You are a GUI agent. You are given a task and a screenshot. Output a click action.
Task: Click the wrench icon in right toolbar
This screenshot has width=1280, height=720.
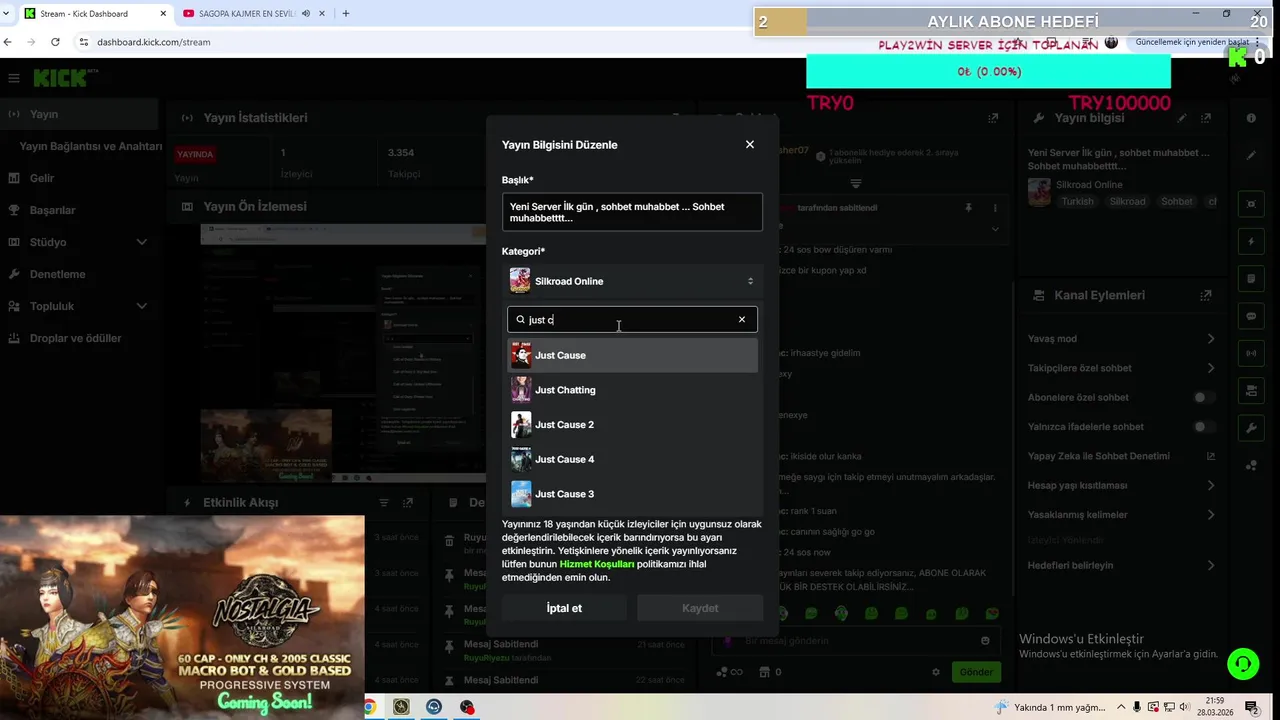pyautogui.click(x=1251, y=428)
